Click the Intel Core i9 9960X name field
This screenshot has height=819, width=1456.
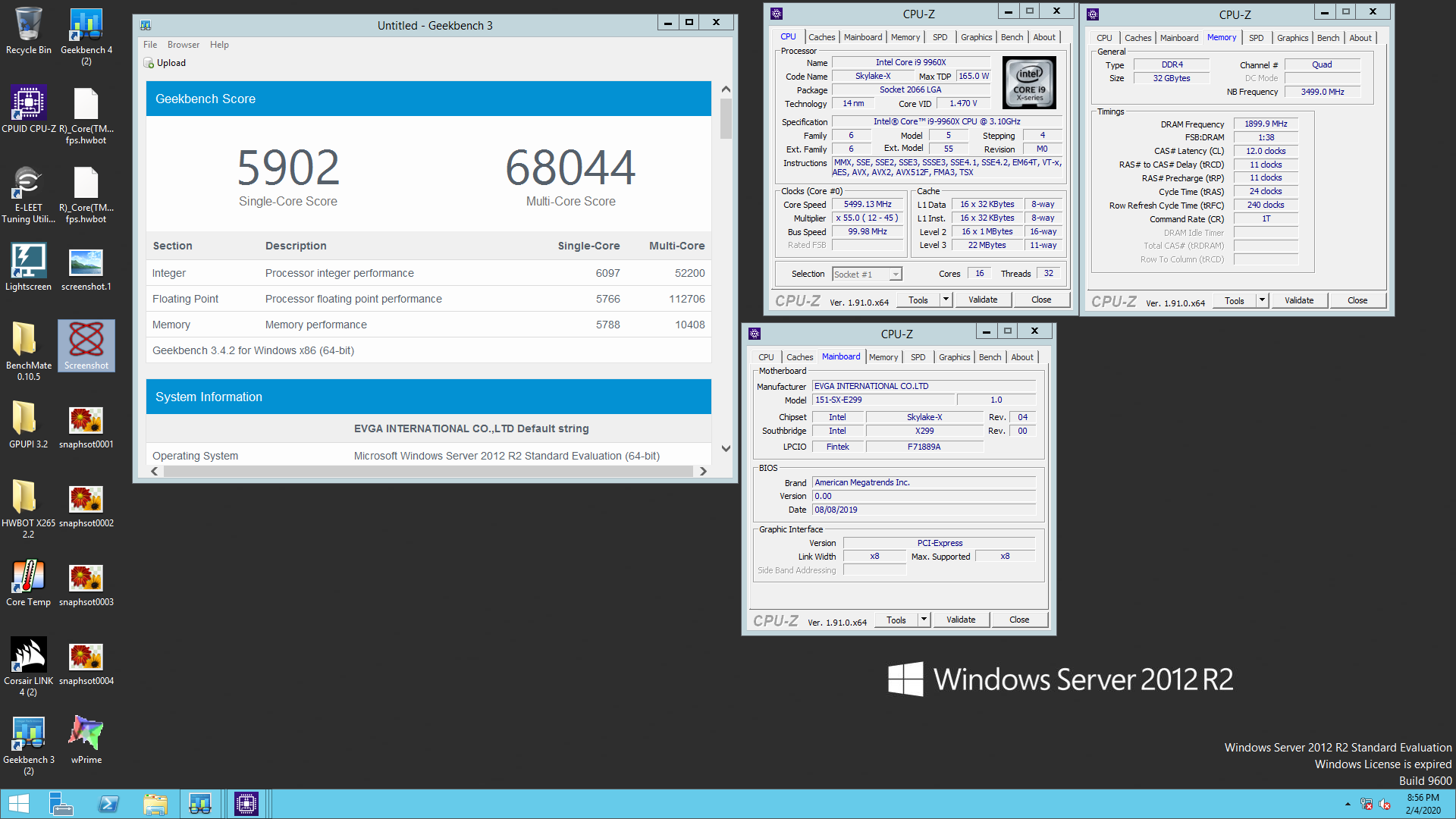911,62
